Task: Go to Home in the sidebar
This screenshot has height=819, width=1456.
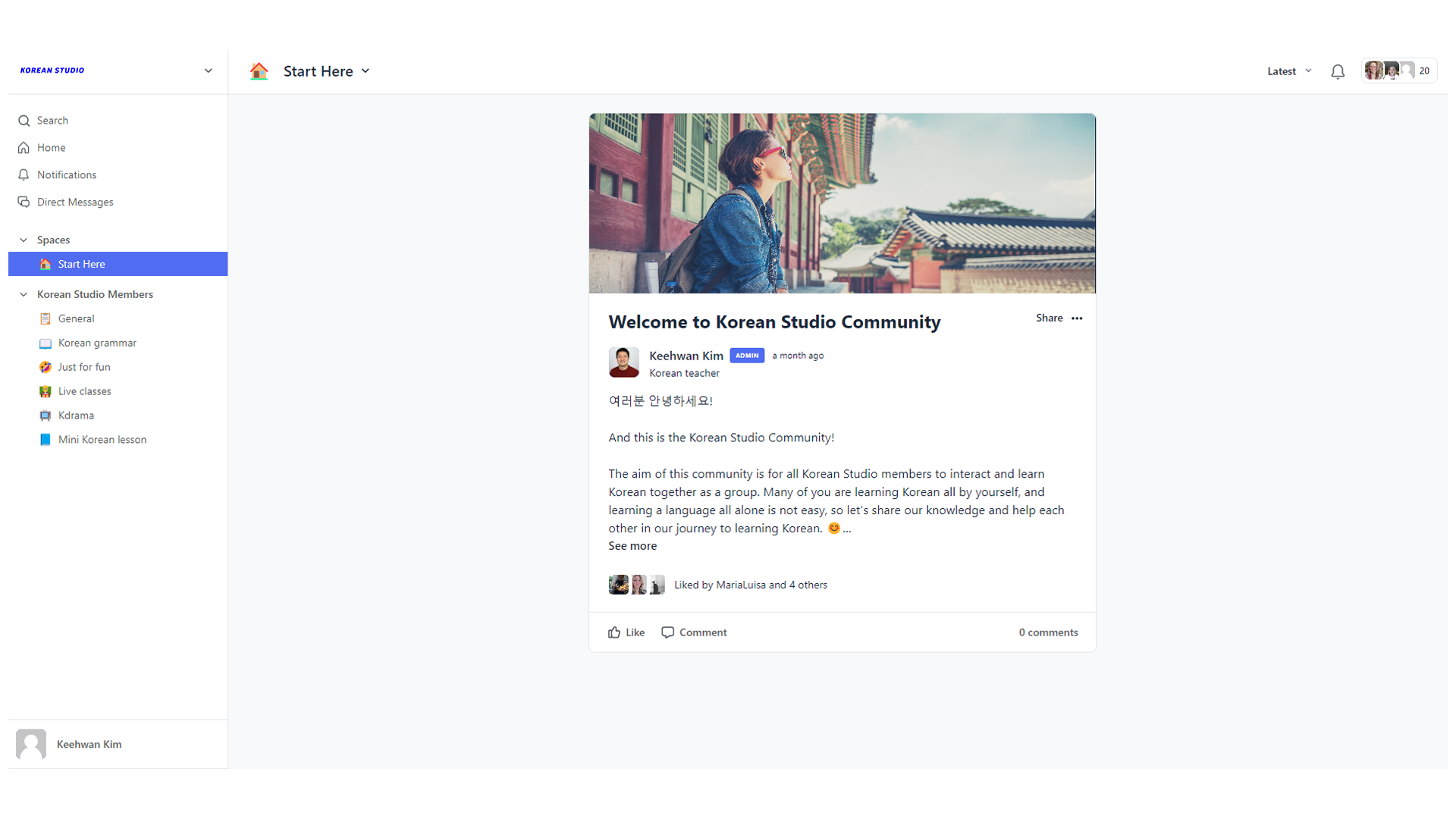Action: 118,148
